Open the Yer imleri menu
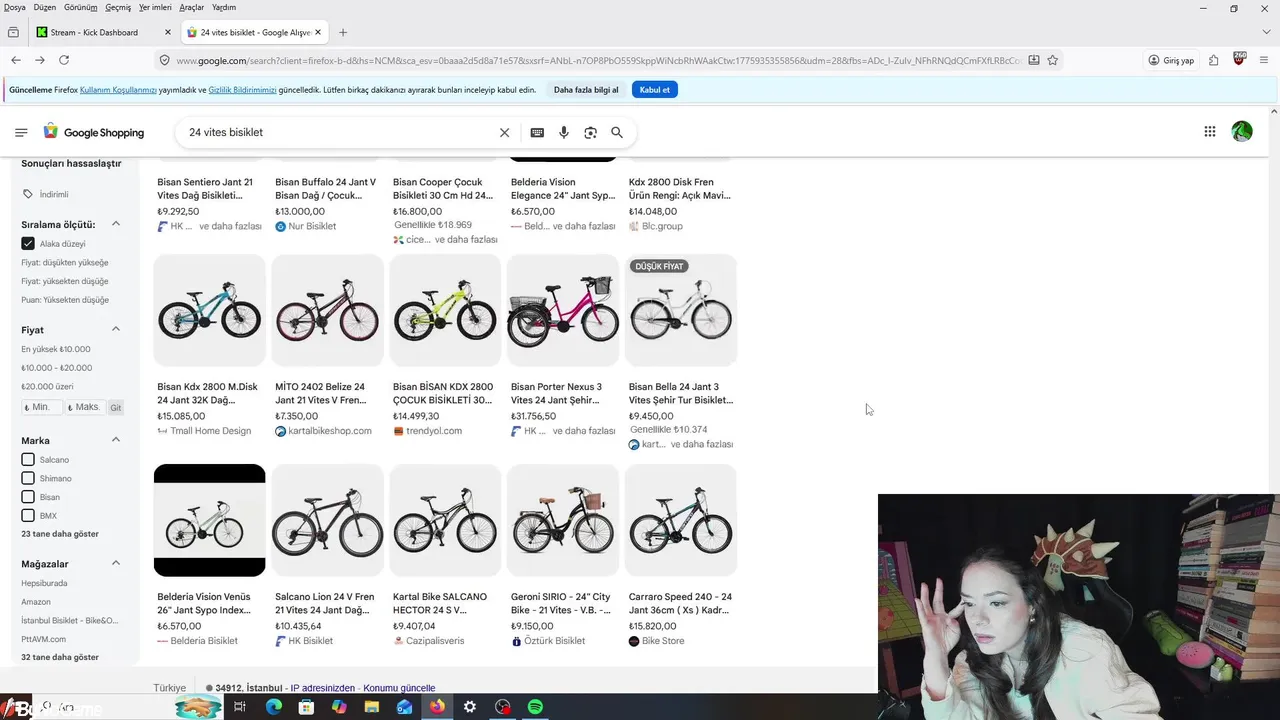1280x720 pixels. tap(156, 7)
